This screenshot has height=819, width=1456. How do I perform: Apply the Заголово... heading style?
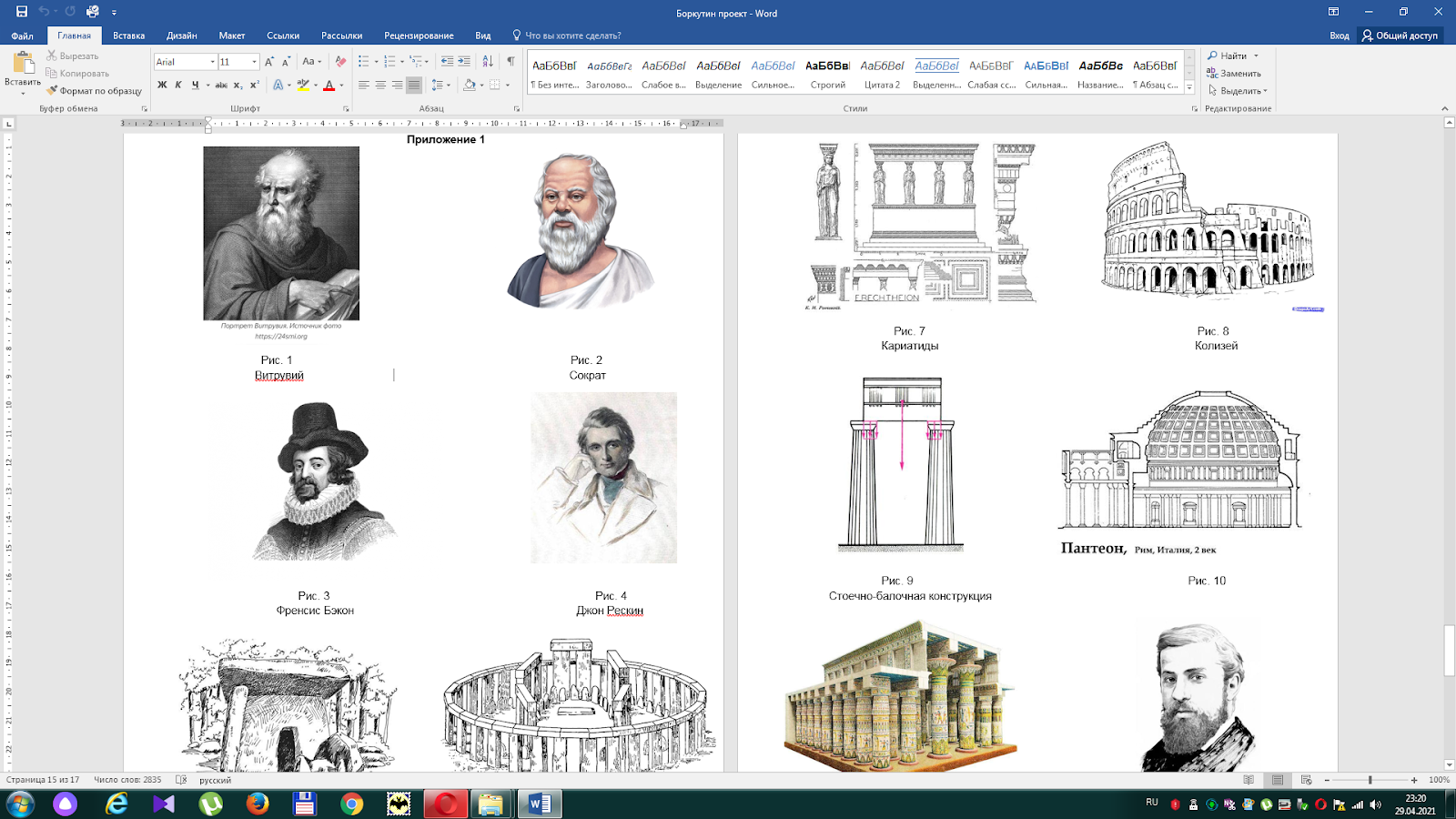coord(610,74)
